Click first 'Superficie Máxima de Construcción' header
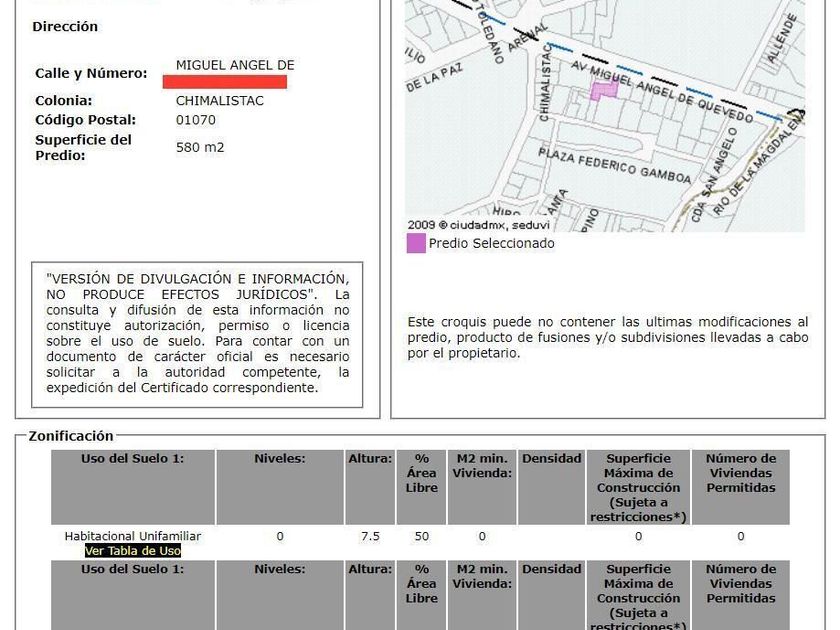This screenshot has width=840, height=630. (x=639, y=488)
